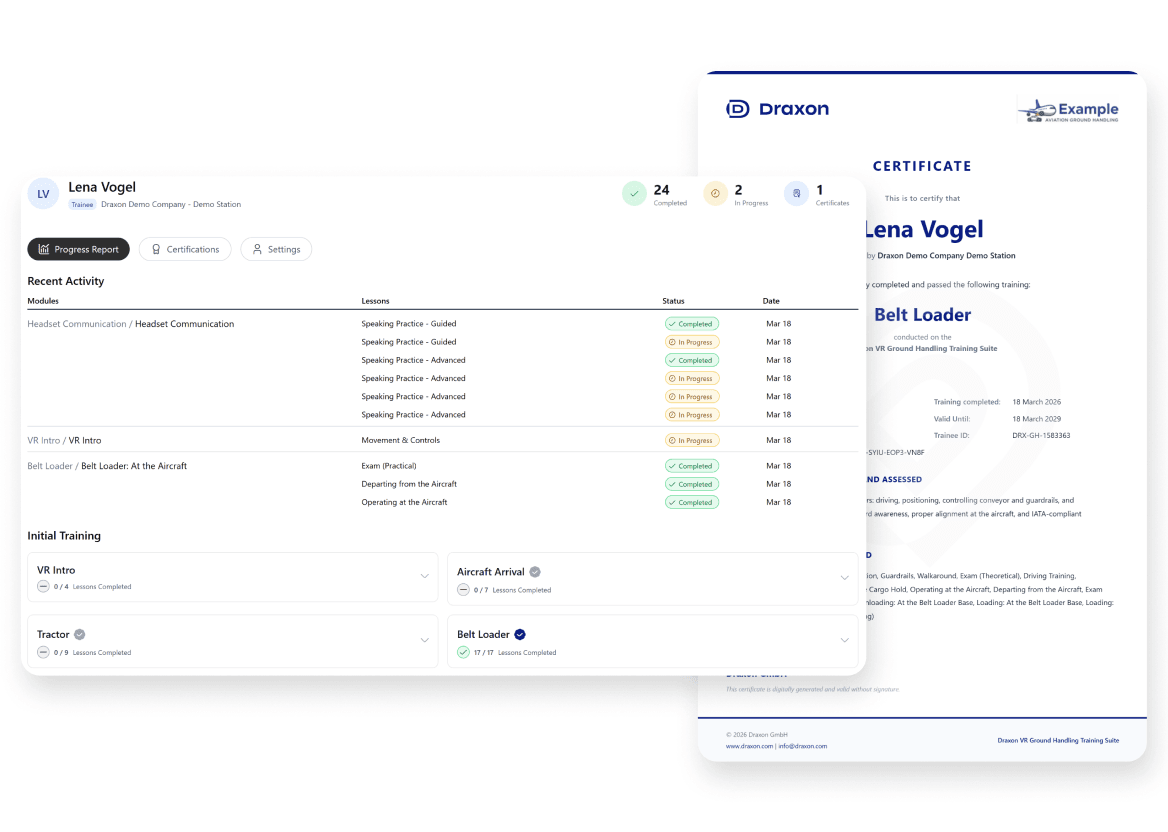Image resolution: width=1168 pixels, height=832 pixels.
Task: Expand the Belt Loader card chevron
Action: [x=844, y=640]
